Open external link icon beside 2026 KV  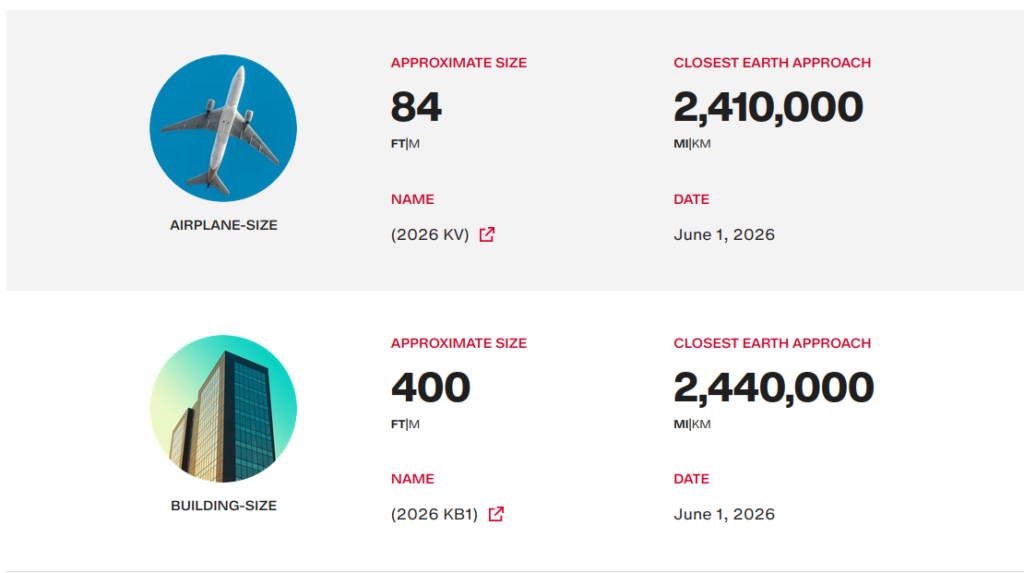click(x=487, y=235)
